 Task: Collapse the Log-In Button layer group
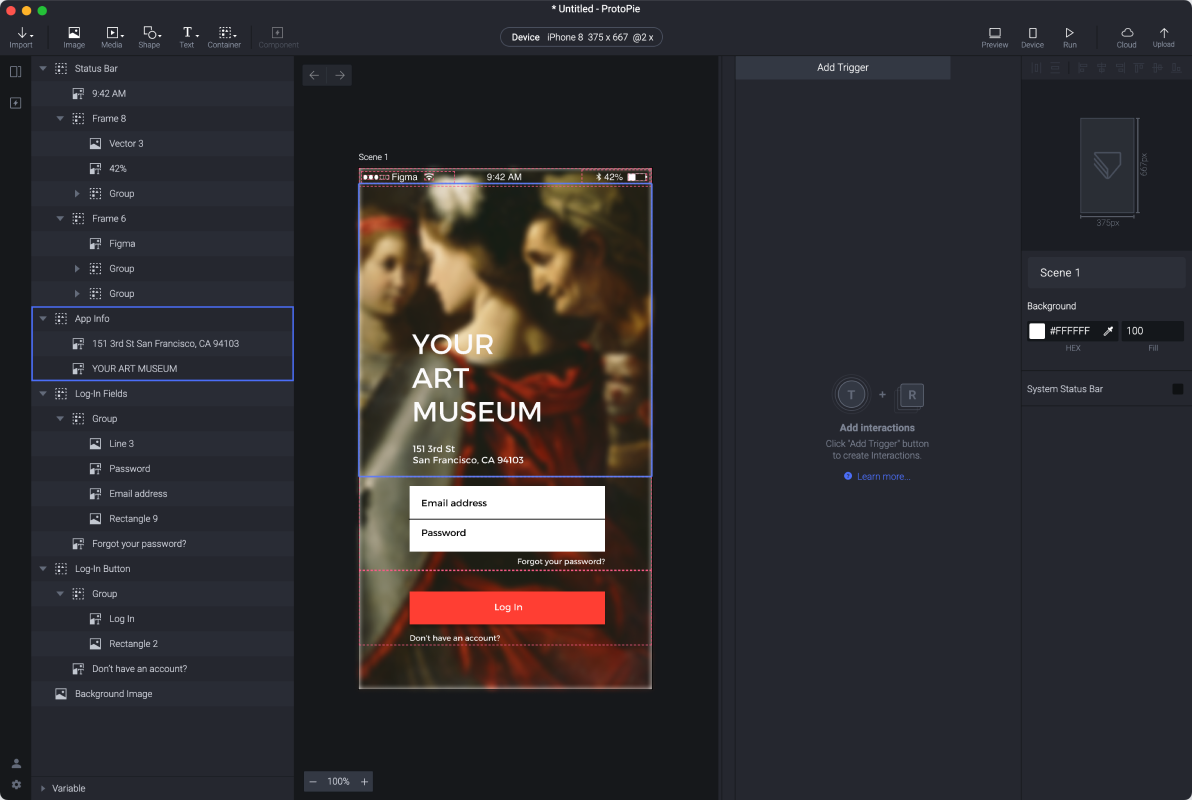click(x=43, y=569)
